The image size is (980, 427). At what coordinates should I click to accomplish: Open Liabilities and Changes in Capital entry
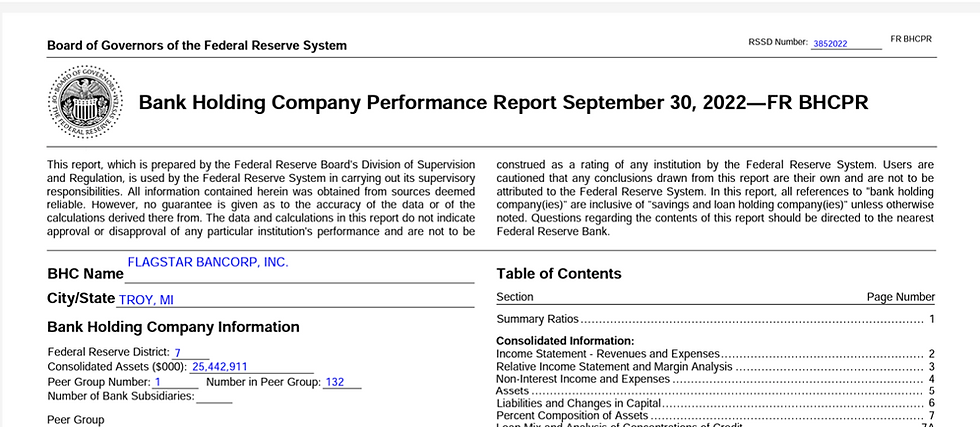[x=716, y=403]
